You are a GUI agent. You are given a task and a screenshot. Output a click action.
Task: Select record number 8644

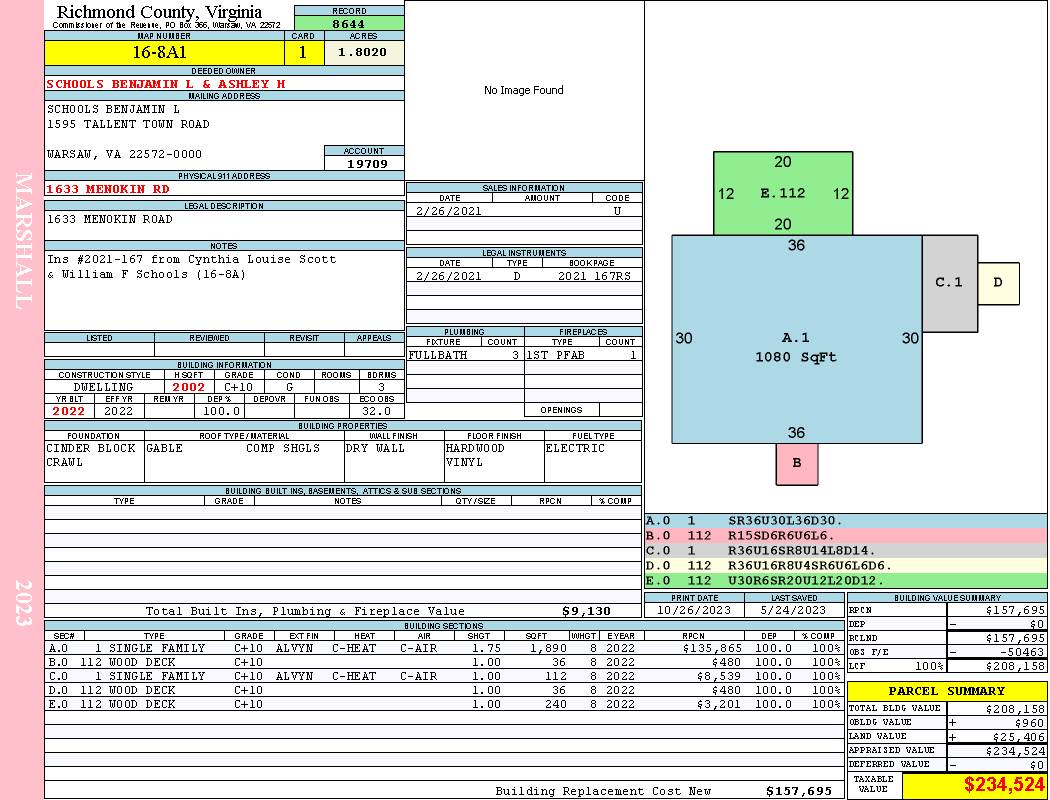pyautogui.click(x=349, y=23)
